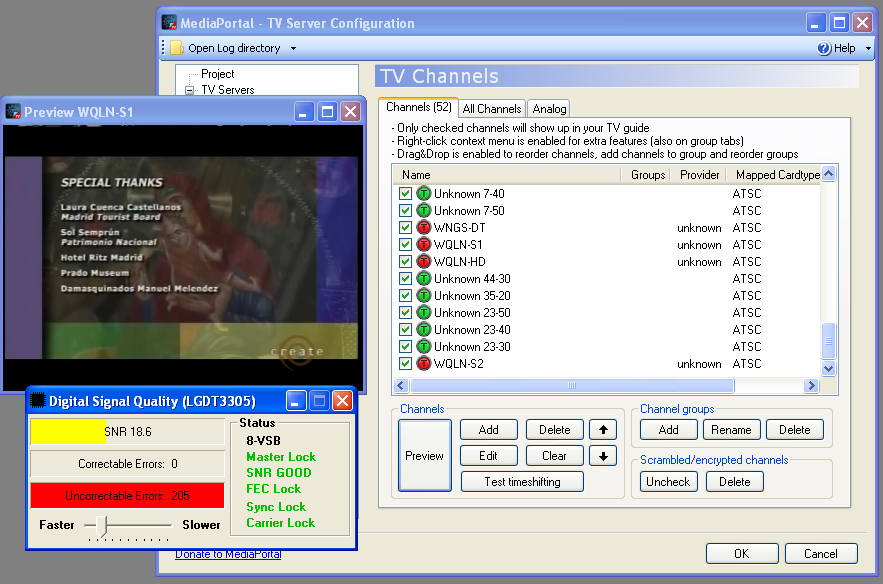Toggle the WQLN-S1 channel checkbox
Screen dimensions: 883x584
click(405, 244)
